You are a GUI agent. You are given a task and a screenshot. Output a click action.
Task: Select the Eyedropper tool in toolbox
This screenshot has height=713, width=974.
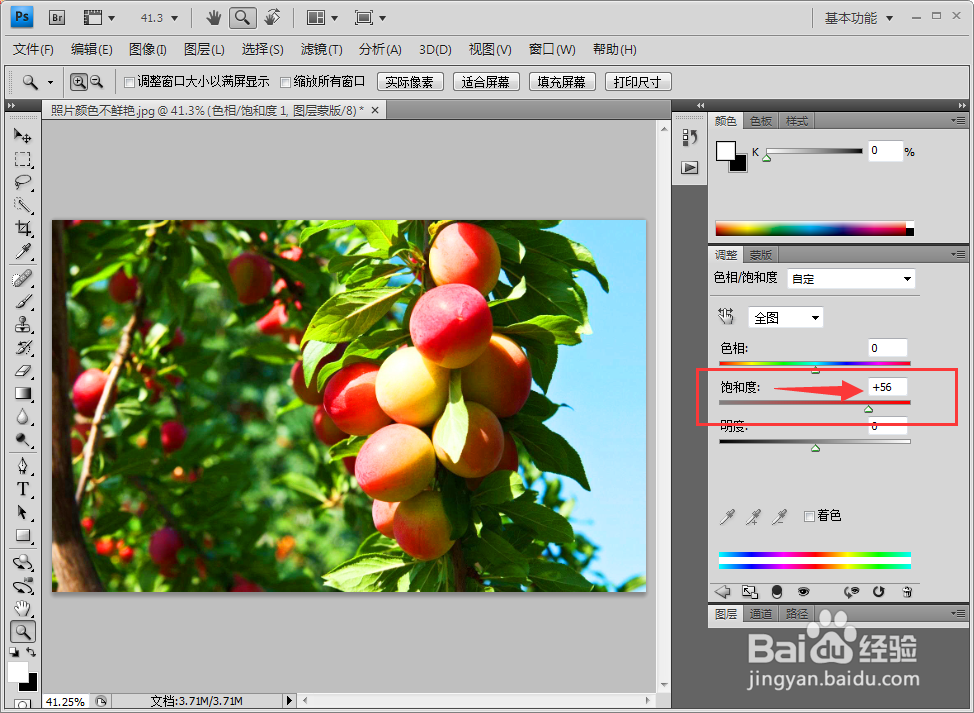tap(23, 252)
